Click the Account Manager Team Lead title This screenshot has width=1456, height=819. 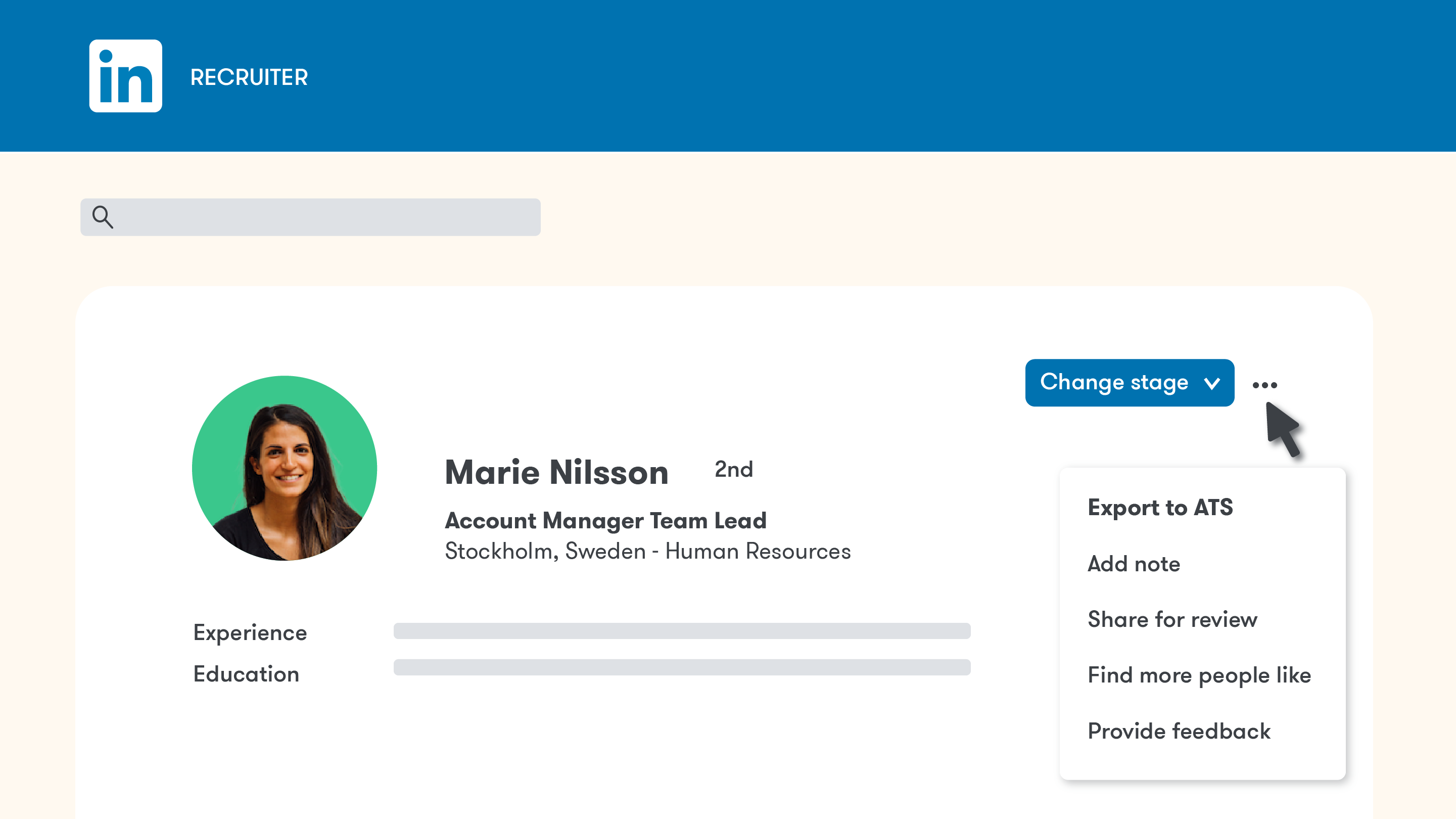coord(605,520)
